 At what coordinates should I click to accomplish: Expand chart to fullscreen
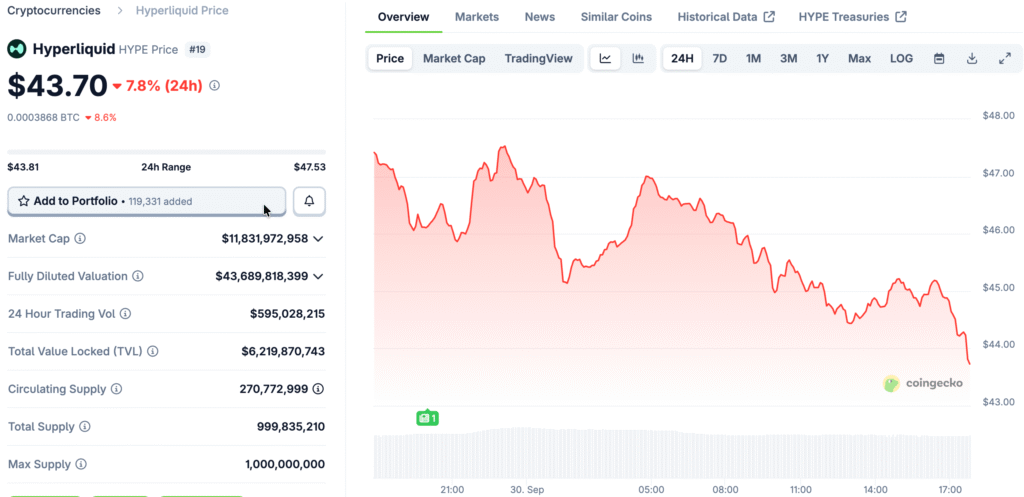pos(1005,59)
